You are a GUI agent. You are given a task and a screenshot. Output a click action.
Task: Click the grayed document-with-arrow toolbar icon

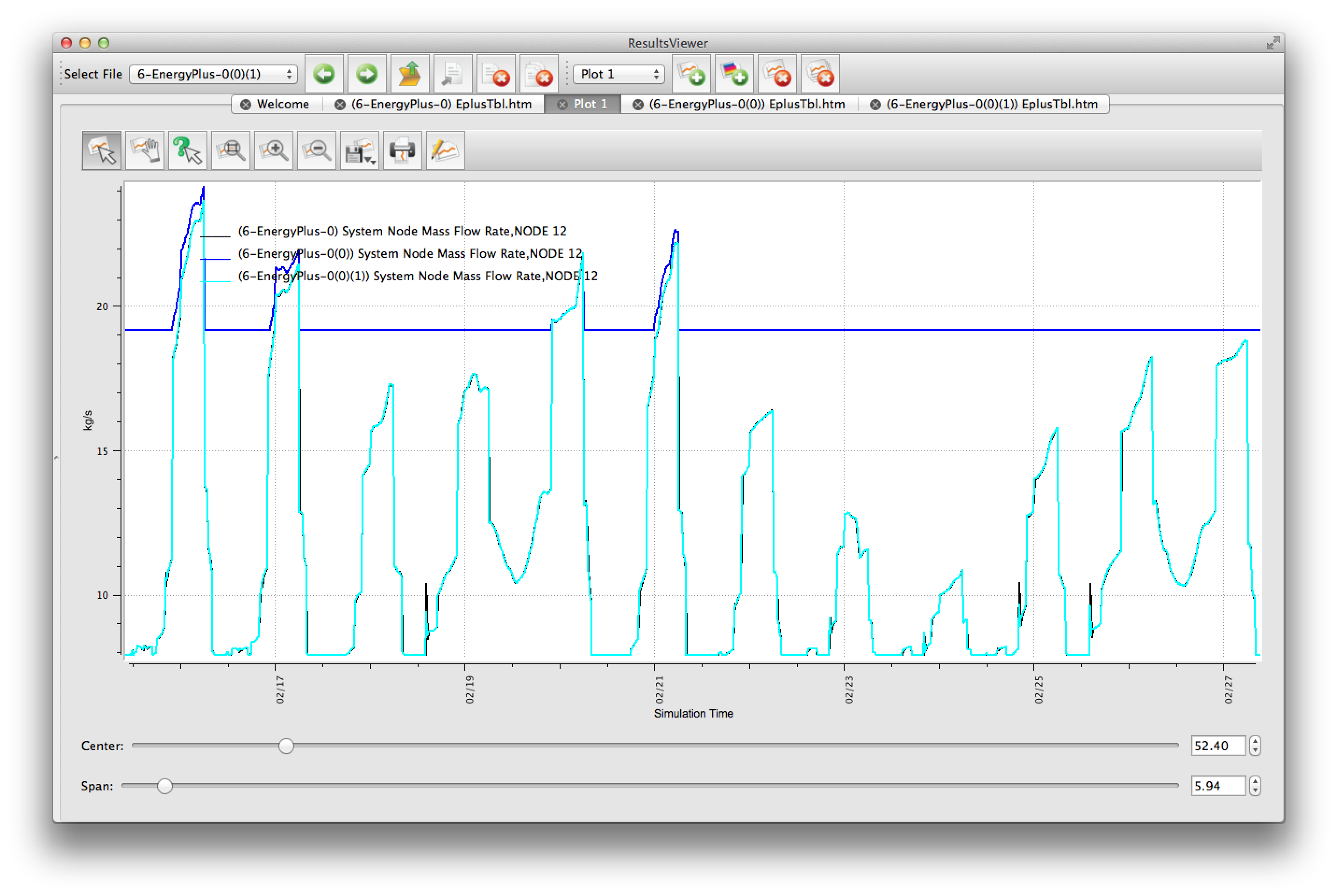(453, 74)
